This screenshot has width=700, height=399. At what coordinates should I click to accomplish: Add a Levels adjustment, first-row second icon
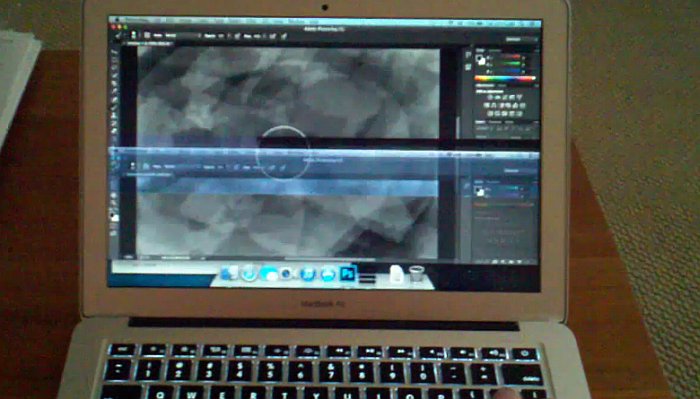pos(497,97)
